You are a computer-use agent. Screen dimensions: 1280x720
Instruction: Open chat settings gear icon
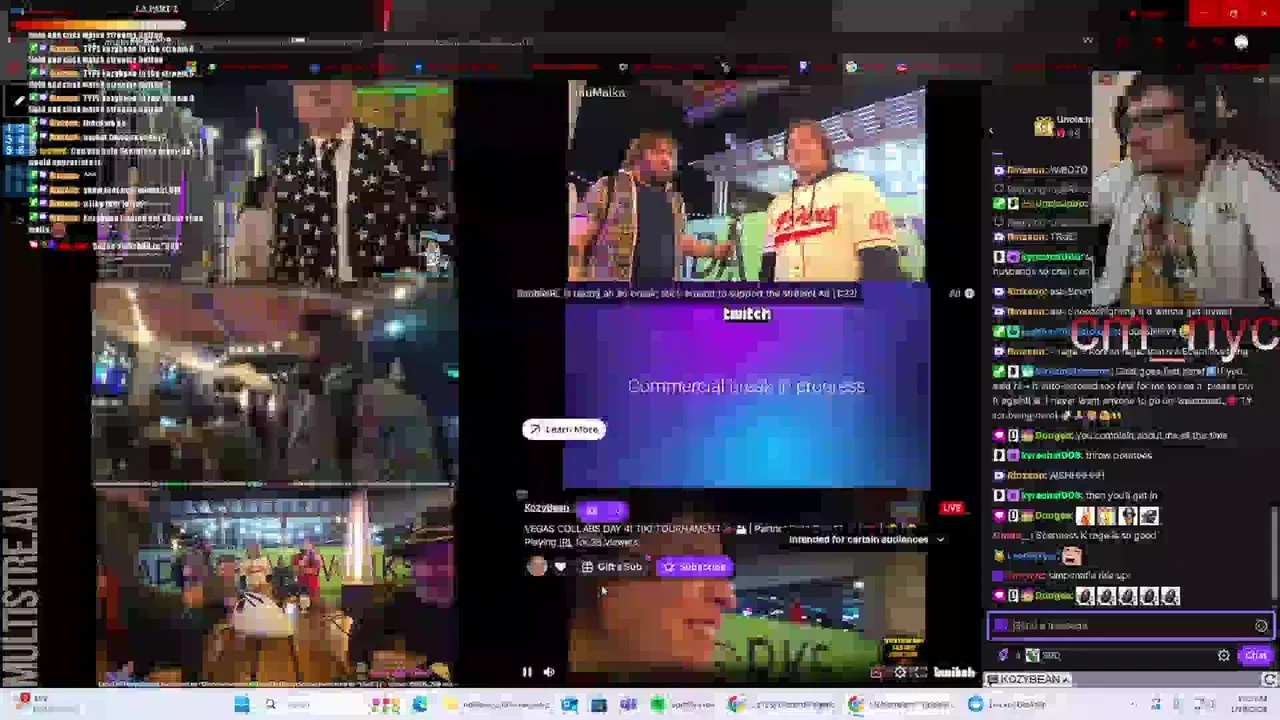pos(1223,656)
